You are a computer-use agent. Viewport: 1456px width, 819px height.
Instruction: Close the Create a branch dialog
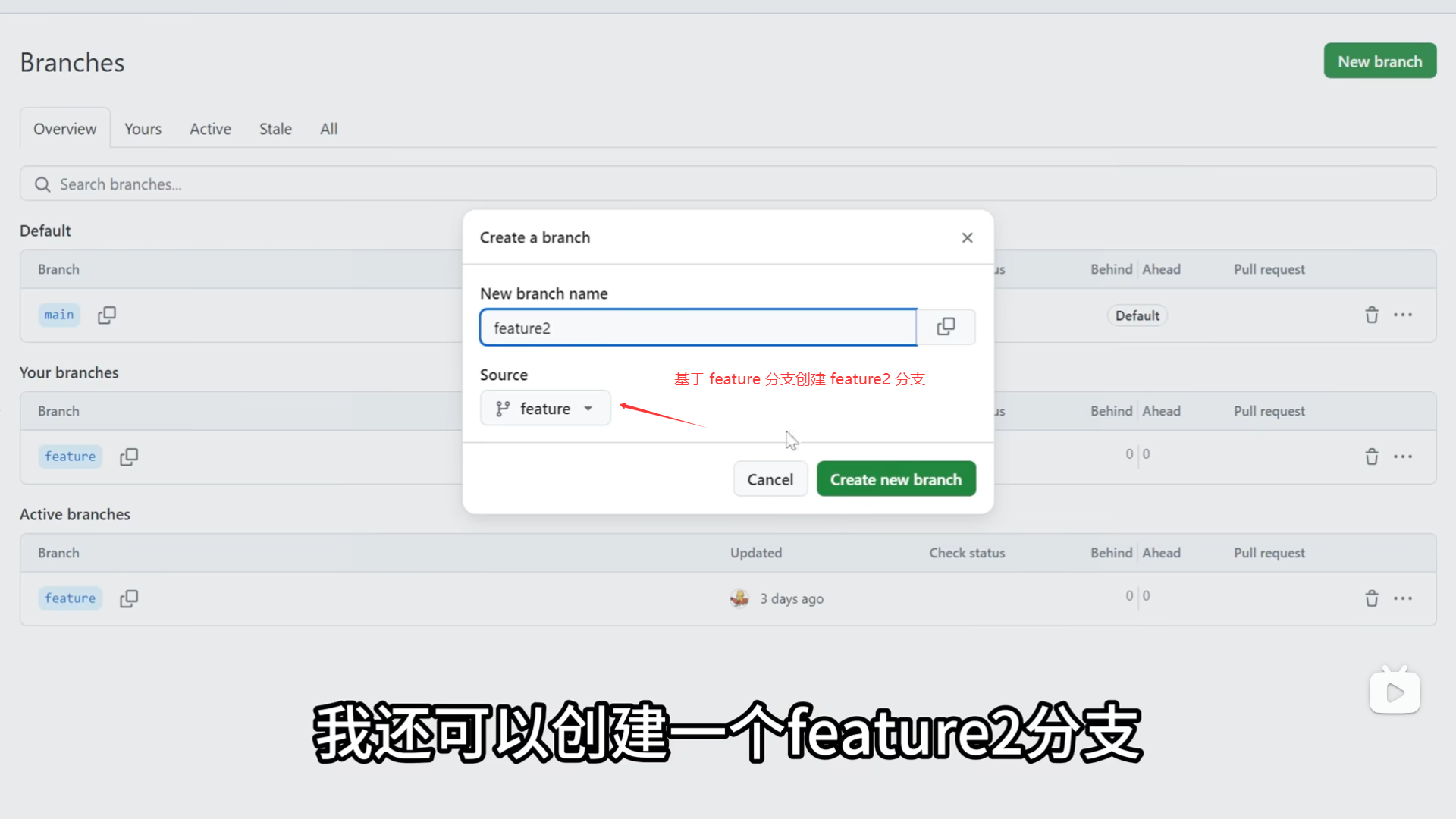(967, 237)
